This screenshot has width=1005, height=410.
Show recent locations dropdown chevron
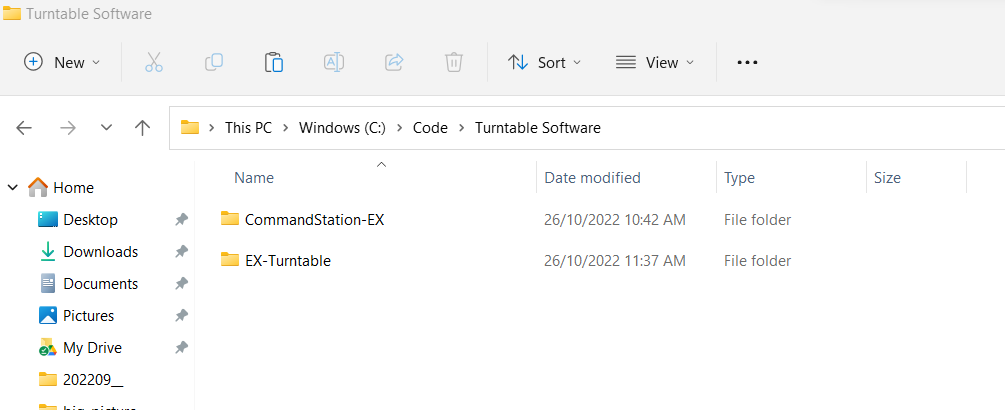click(x=106, y=128)
